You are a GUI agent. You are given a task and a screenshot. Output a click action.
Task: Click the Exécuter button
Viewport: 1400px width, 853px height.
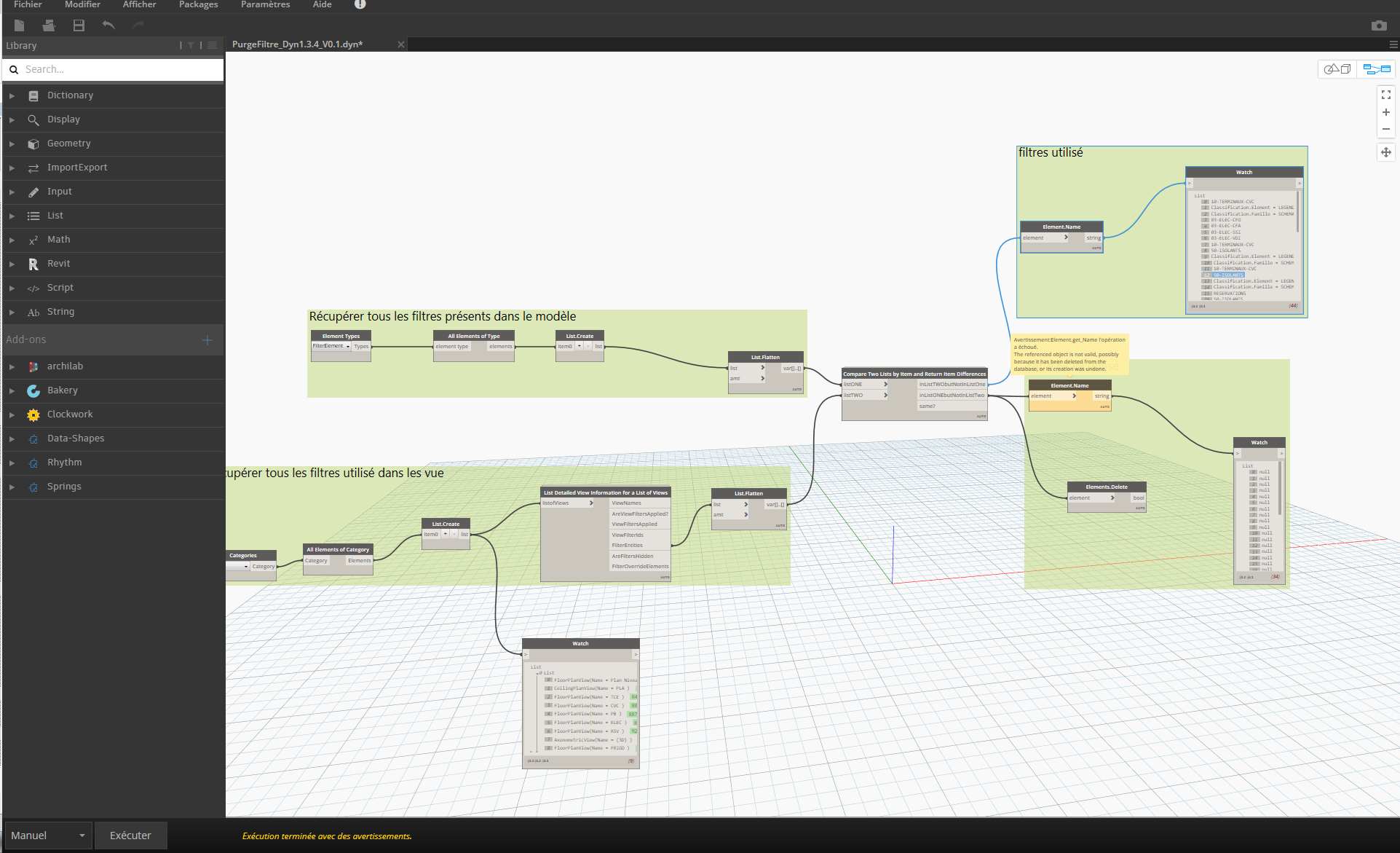pyautogui.click(x=130, y=836)
